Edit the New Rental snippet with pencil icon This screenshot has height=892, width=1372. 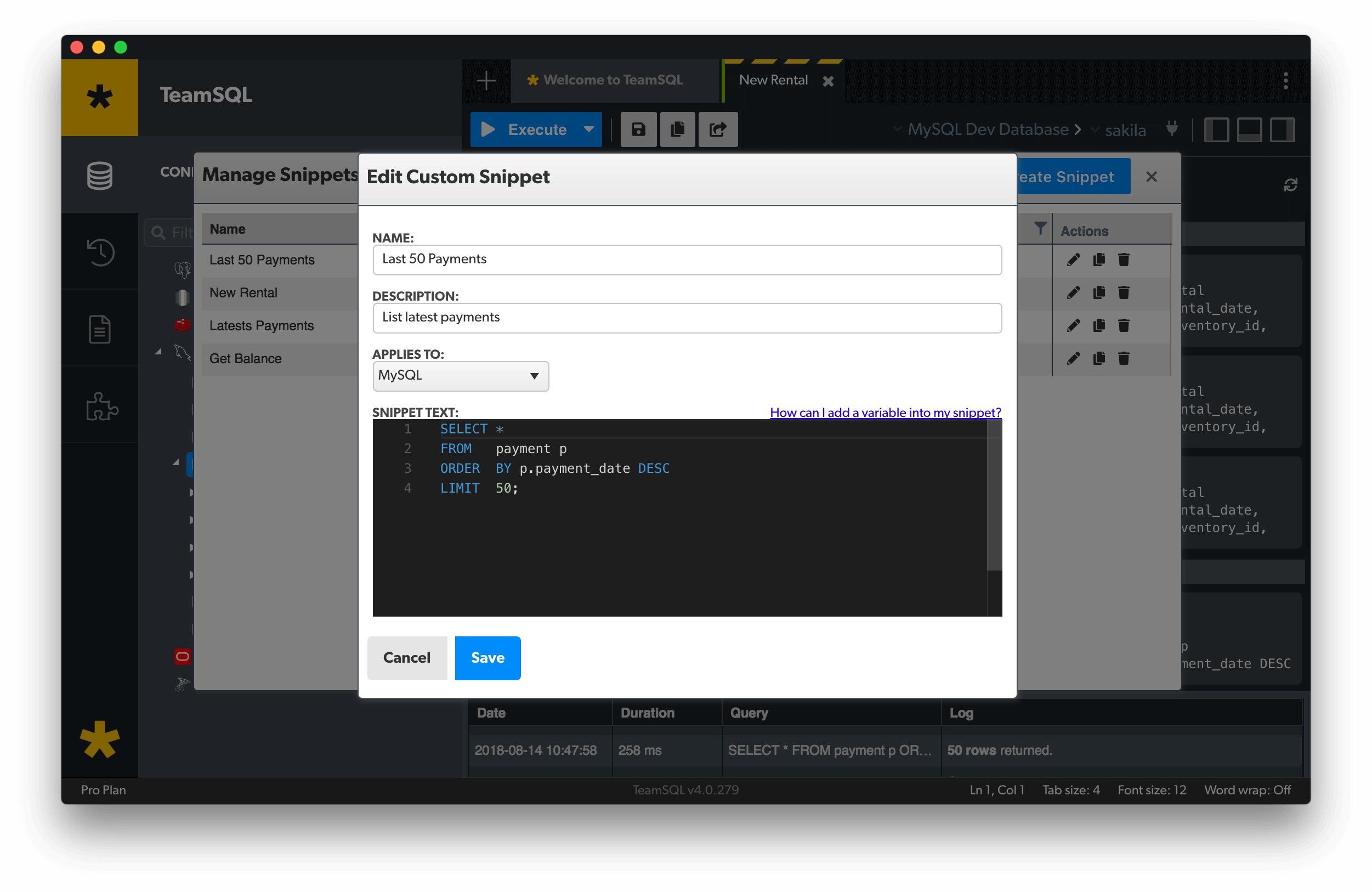(1073, 293)
